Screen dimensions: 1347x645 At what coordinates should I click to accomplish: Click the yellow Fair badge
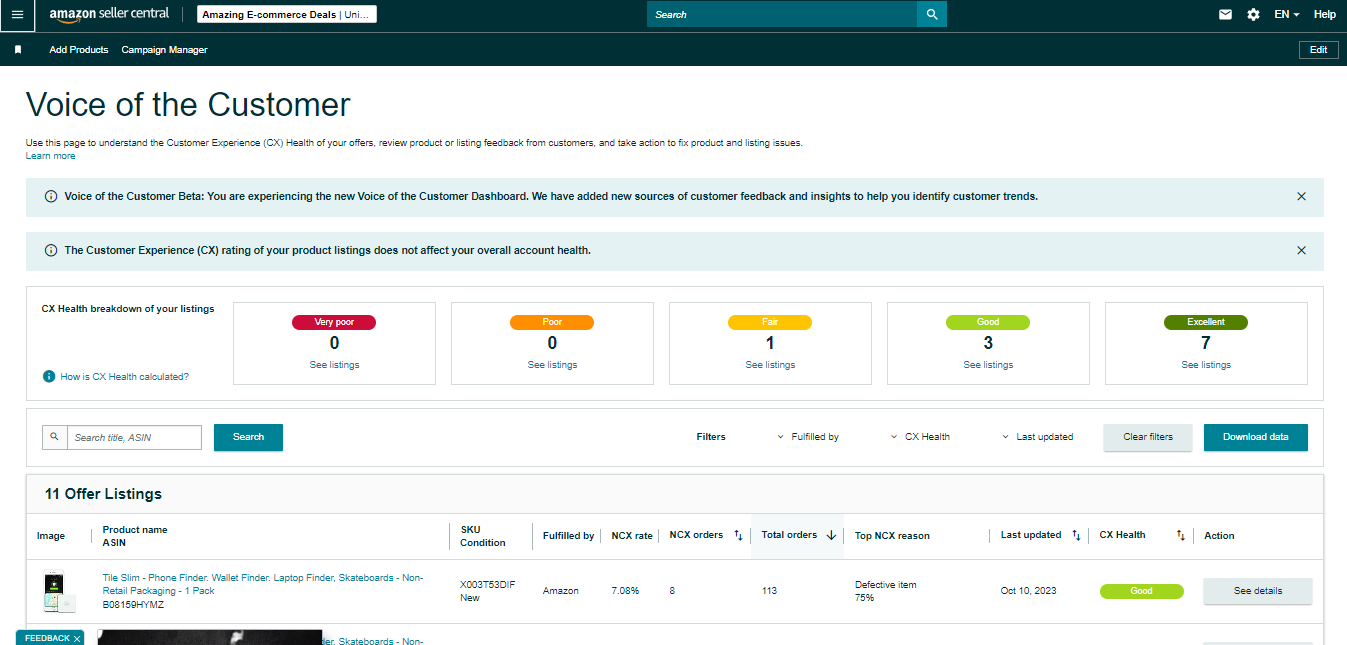click(x=770, y=322)
